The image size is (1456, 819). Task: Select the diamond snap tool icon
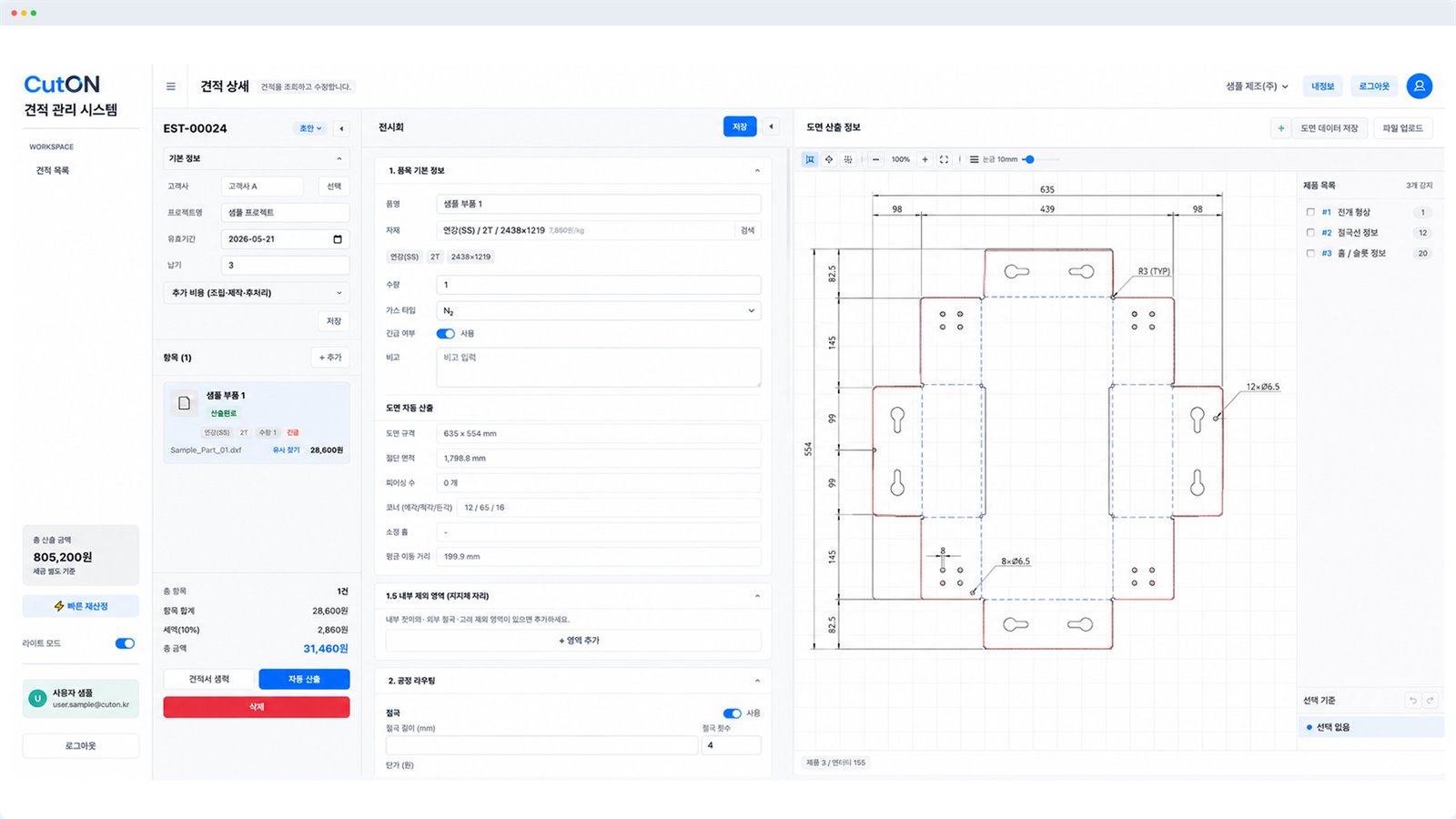coord(829,159)
